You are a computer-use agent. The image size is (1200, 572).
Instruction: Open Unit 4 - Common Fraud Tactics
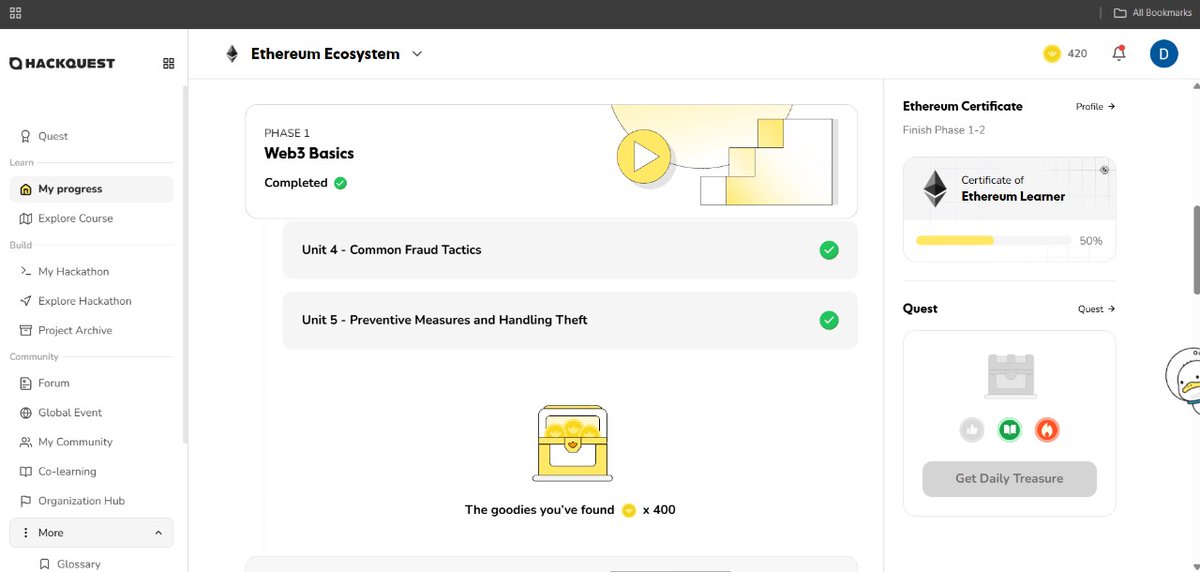[x=570, y=250]
